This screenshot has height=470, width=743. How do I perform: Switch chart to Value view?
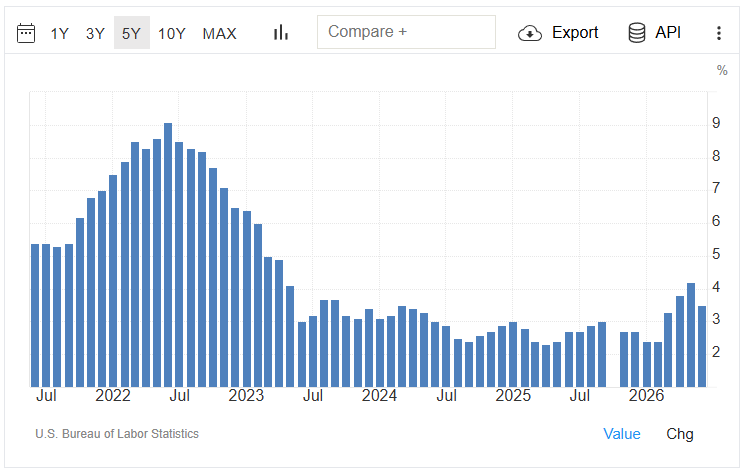point(622,434)
